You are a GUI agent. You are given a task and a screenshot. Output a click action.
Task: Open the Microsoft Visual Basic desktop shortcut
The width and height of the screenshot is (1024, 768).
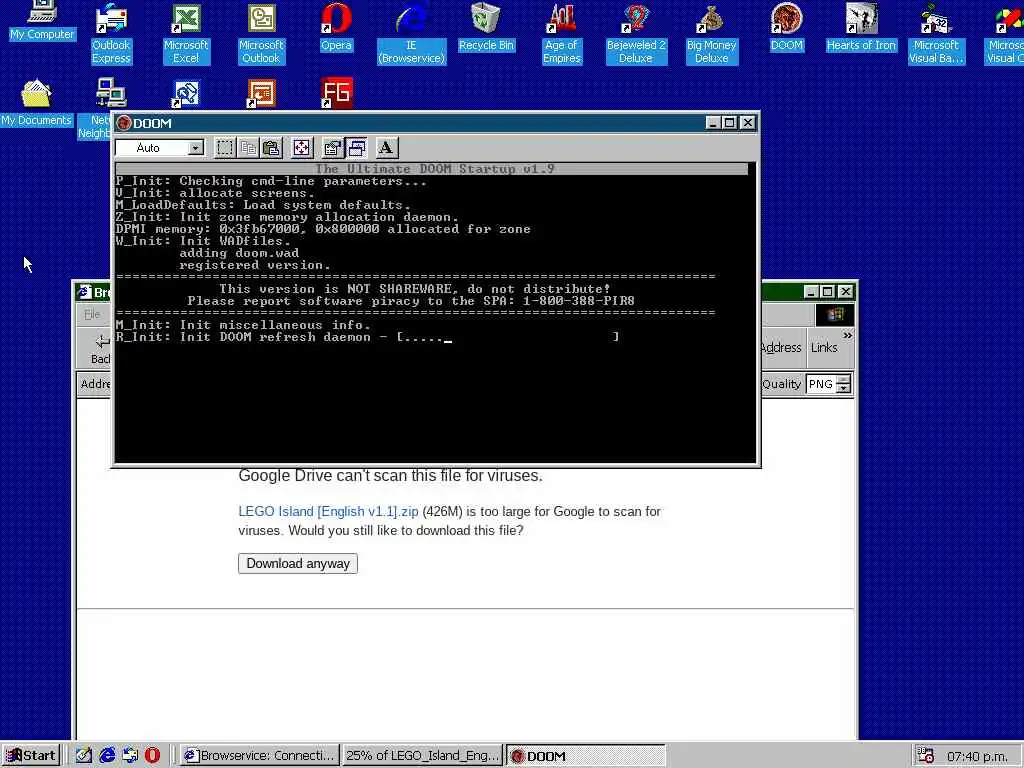[936, 34]
